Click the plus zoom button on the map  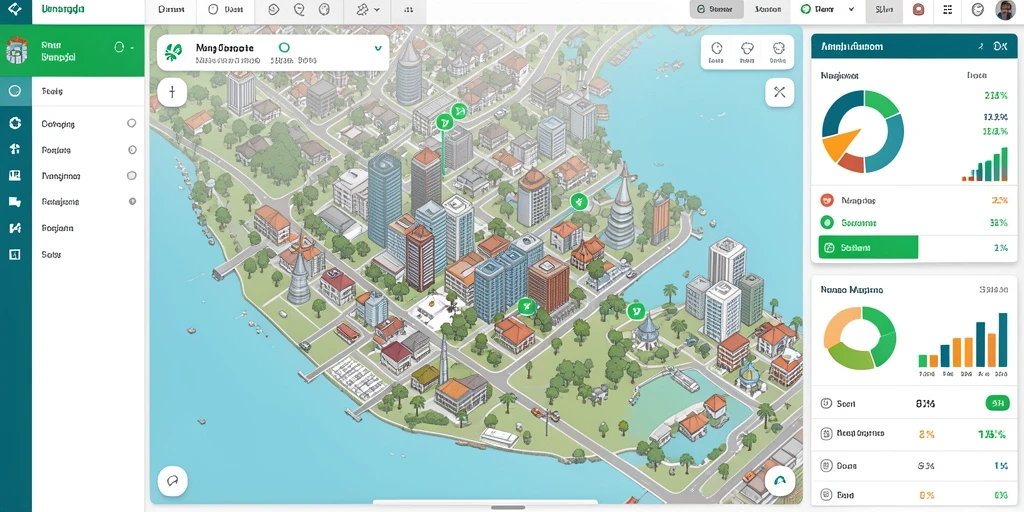[172, 92]
